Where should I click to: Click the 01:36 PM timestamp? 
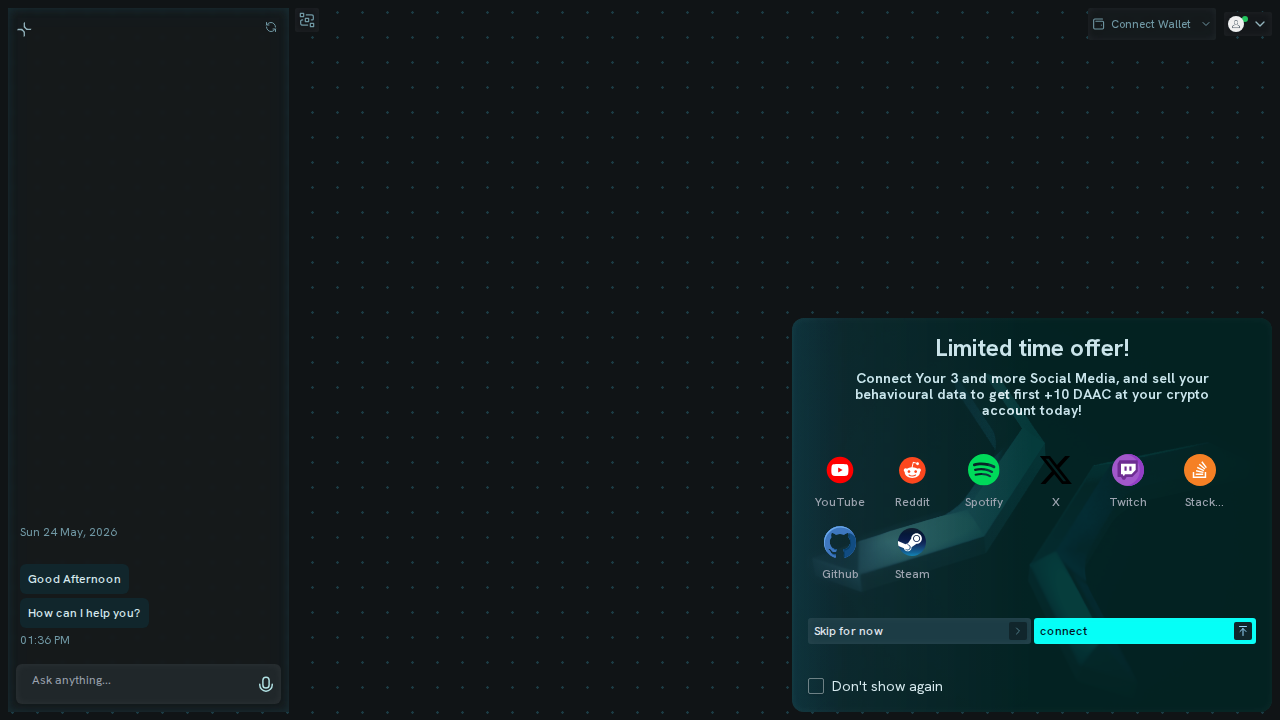[x=45, y=640]
